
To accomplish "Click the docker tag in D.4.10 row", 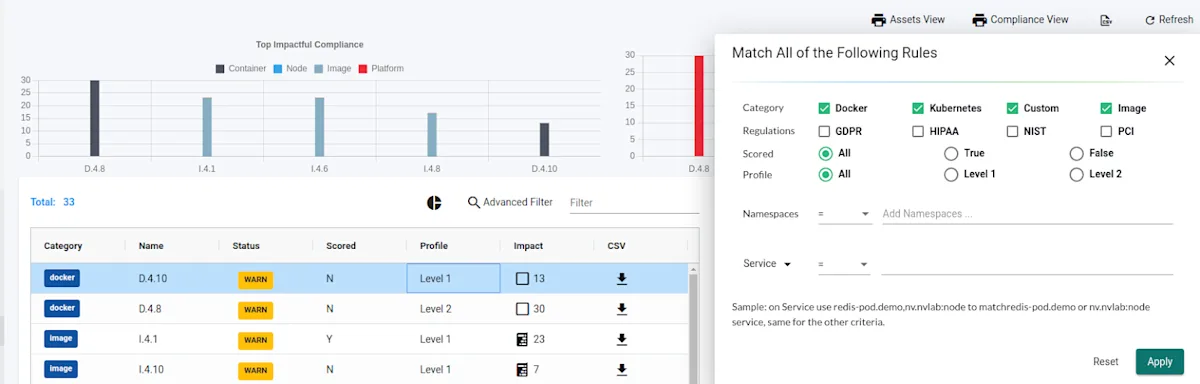I will point(61,278).
